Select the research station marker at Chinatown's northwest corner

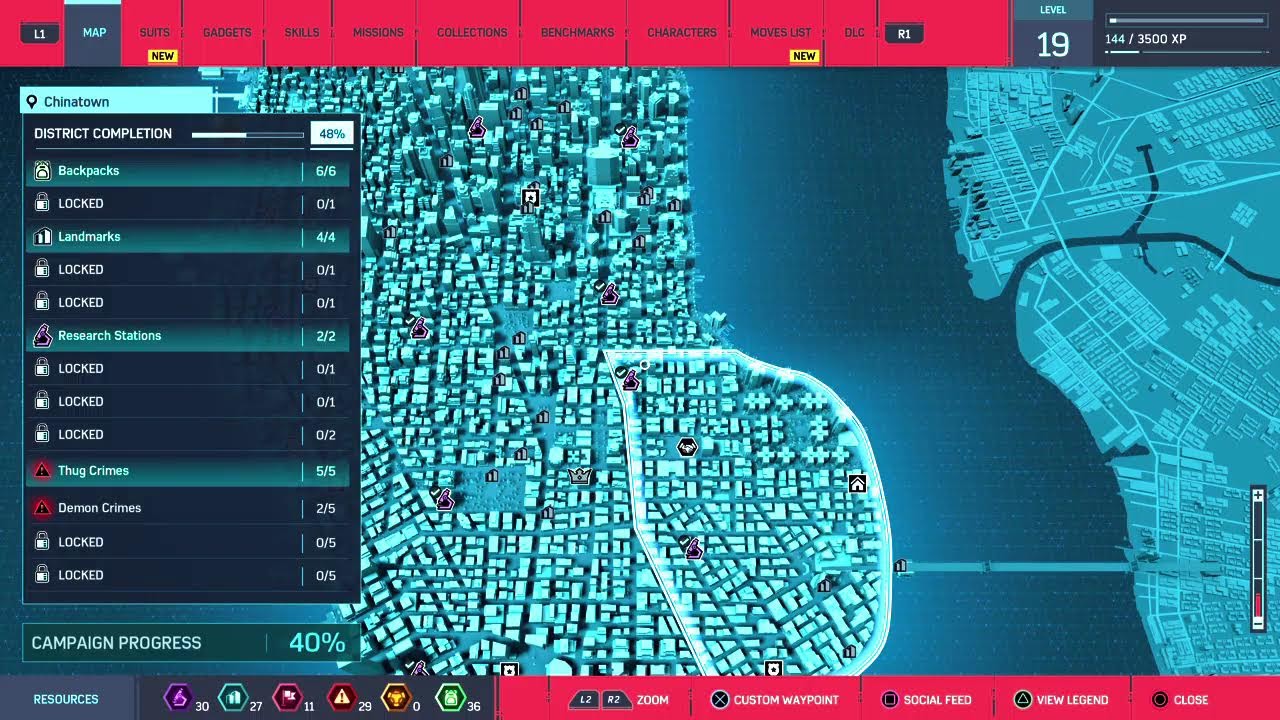[630, 380]
